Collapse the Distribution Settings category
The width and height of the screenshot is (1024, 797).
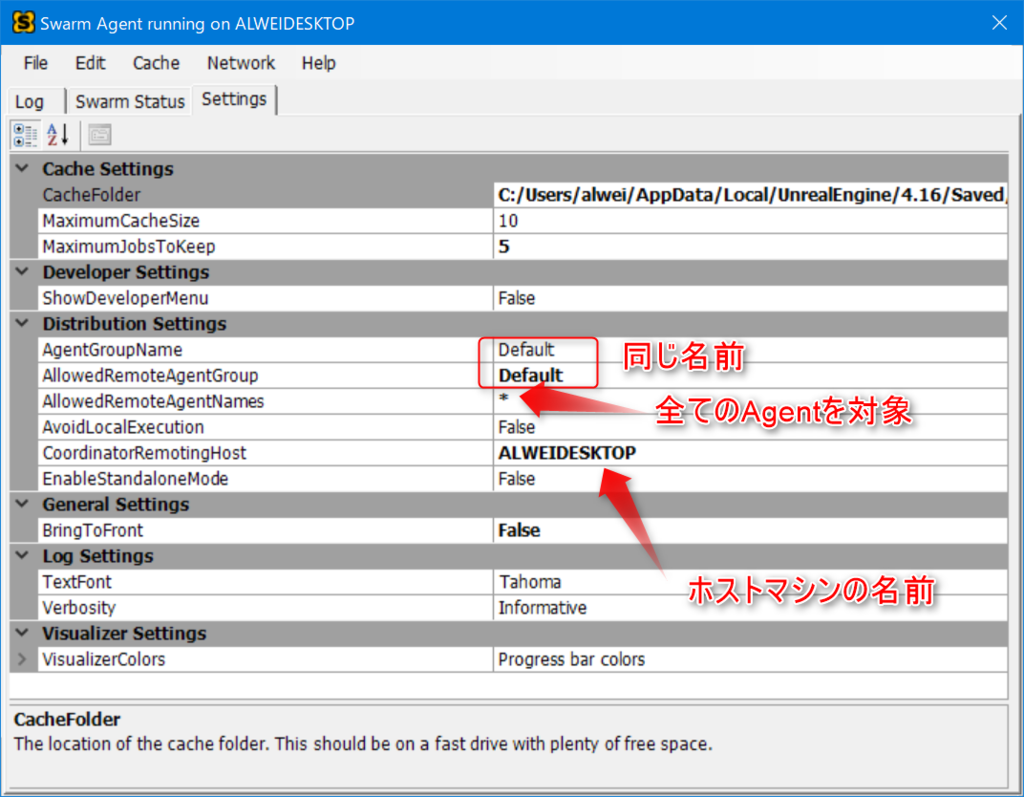(x=22, y=323)
